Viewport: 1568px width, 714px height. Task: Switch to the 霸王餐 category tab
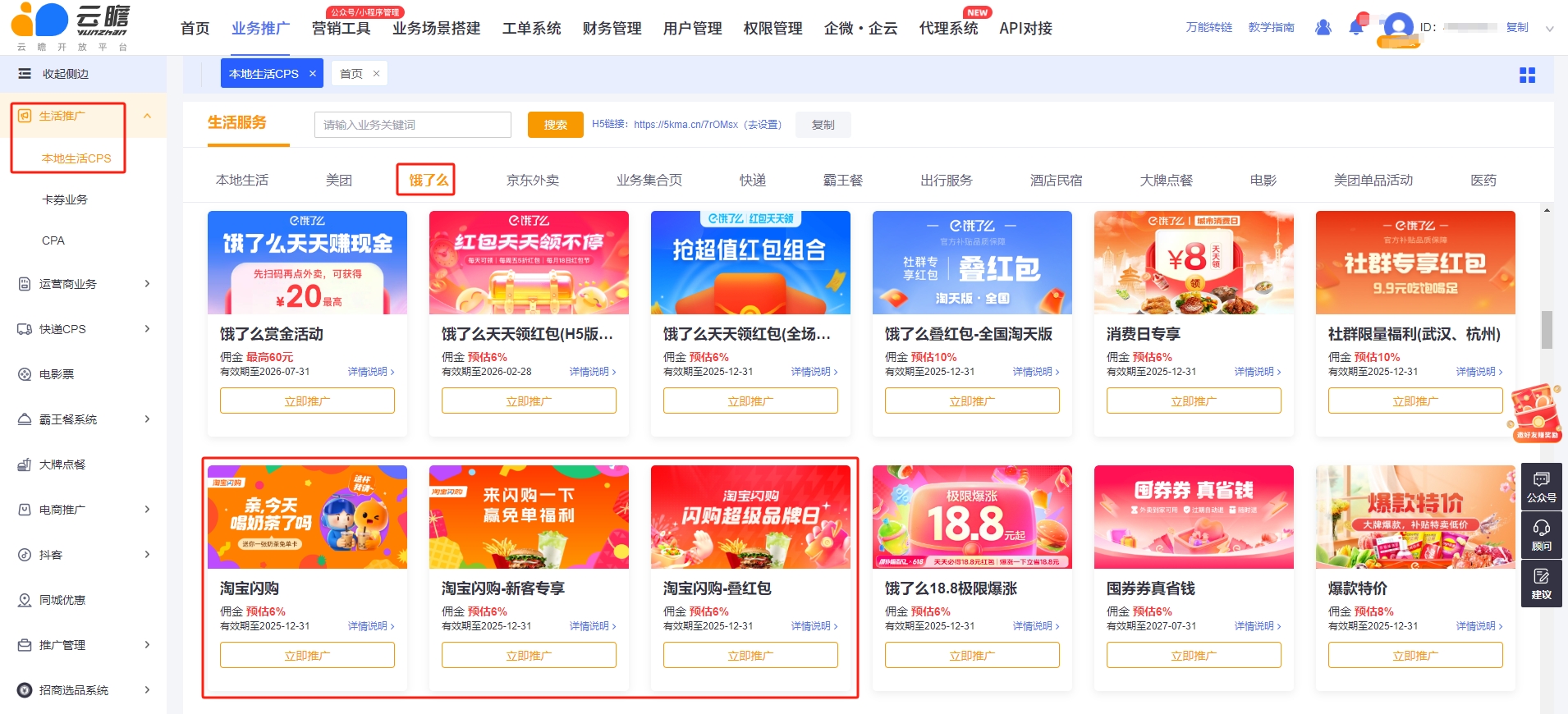pyautogui.click(x=843, y=180)
